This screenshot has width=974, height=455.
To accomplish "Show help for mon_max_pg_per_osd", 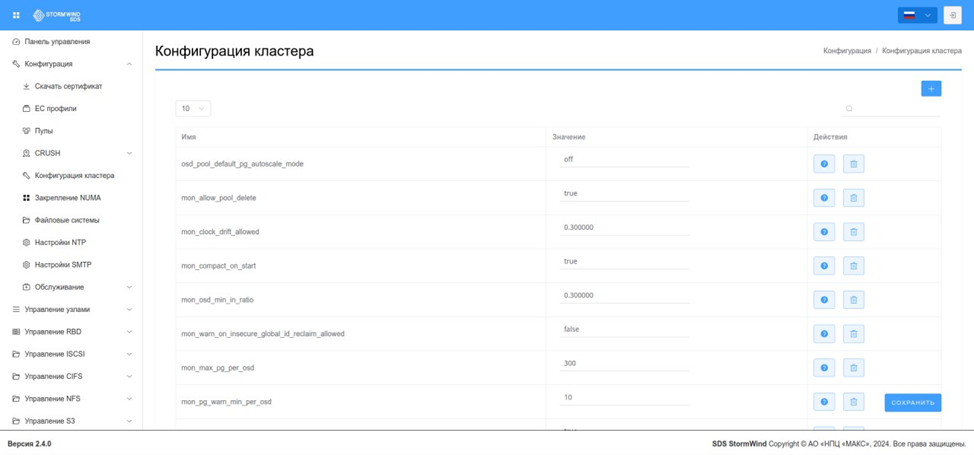I will tap(824, 367).
